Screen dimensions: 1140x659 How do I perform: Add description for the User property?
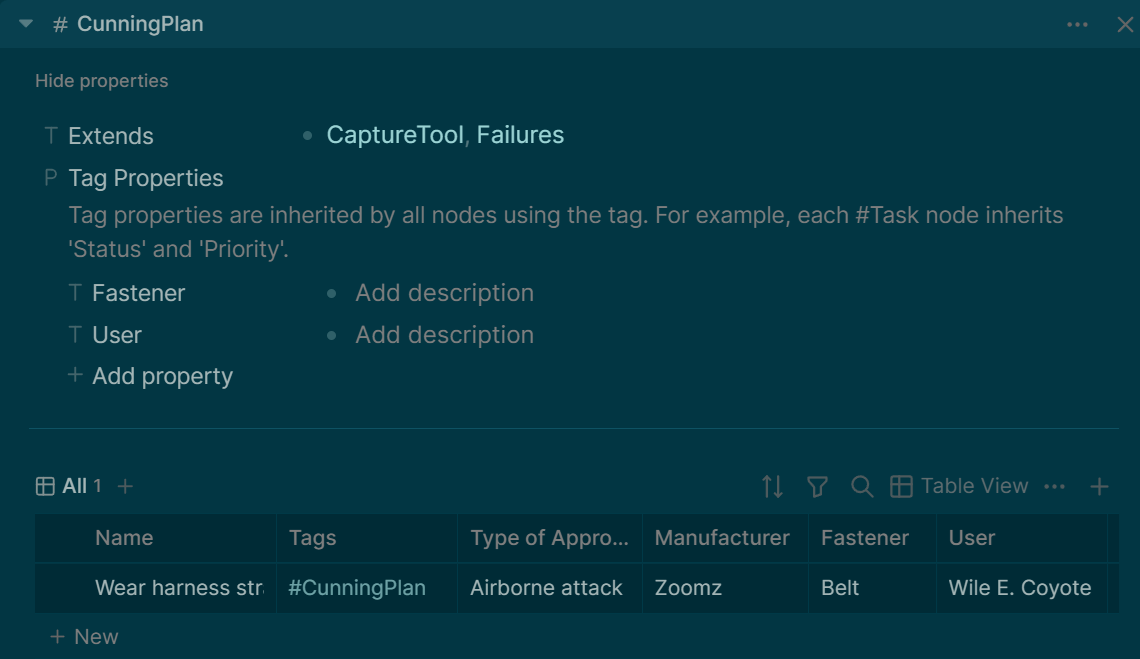coord(444,335)
